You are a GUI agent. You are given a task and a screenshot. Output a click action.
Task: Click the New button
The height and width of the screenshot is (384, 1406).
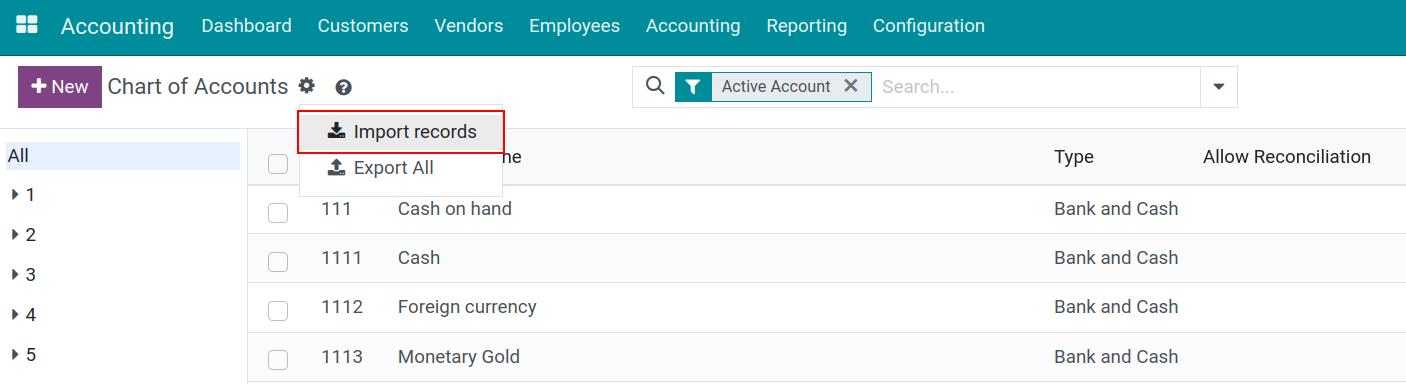click(x=60, y=87)
